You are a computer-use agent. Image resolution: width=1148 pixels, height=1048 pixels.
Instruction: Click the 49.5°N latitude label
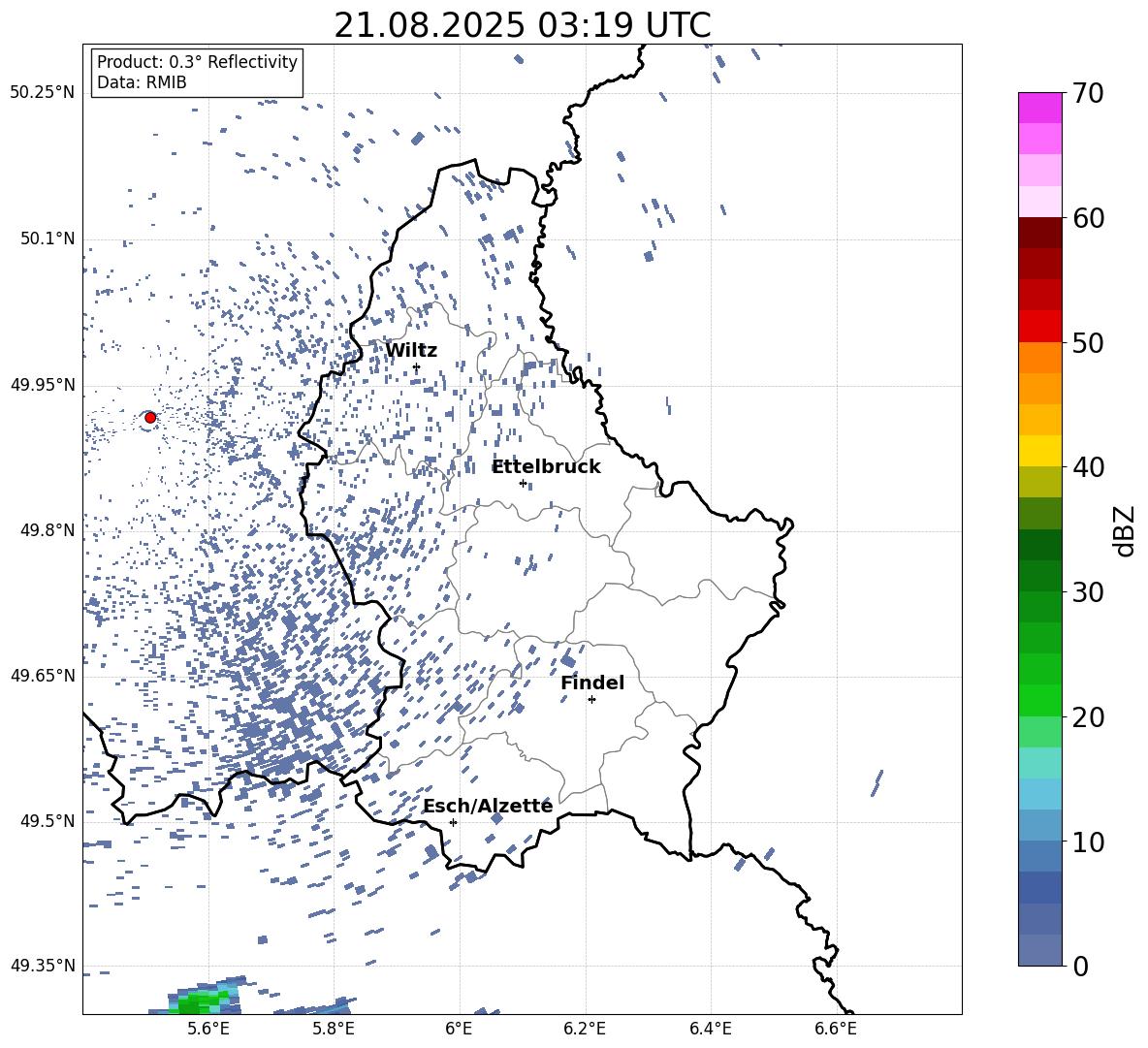point(47,820)
